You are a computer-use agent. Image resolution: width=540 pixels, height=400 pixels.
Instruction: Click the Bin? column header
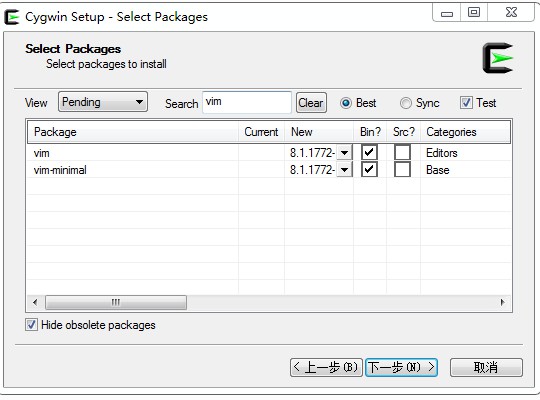(x=370, y=132)
